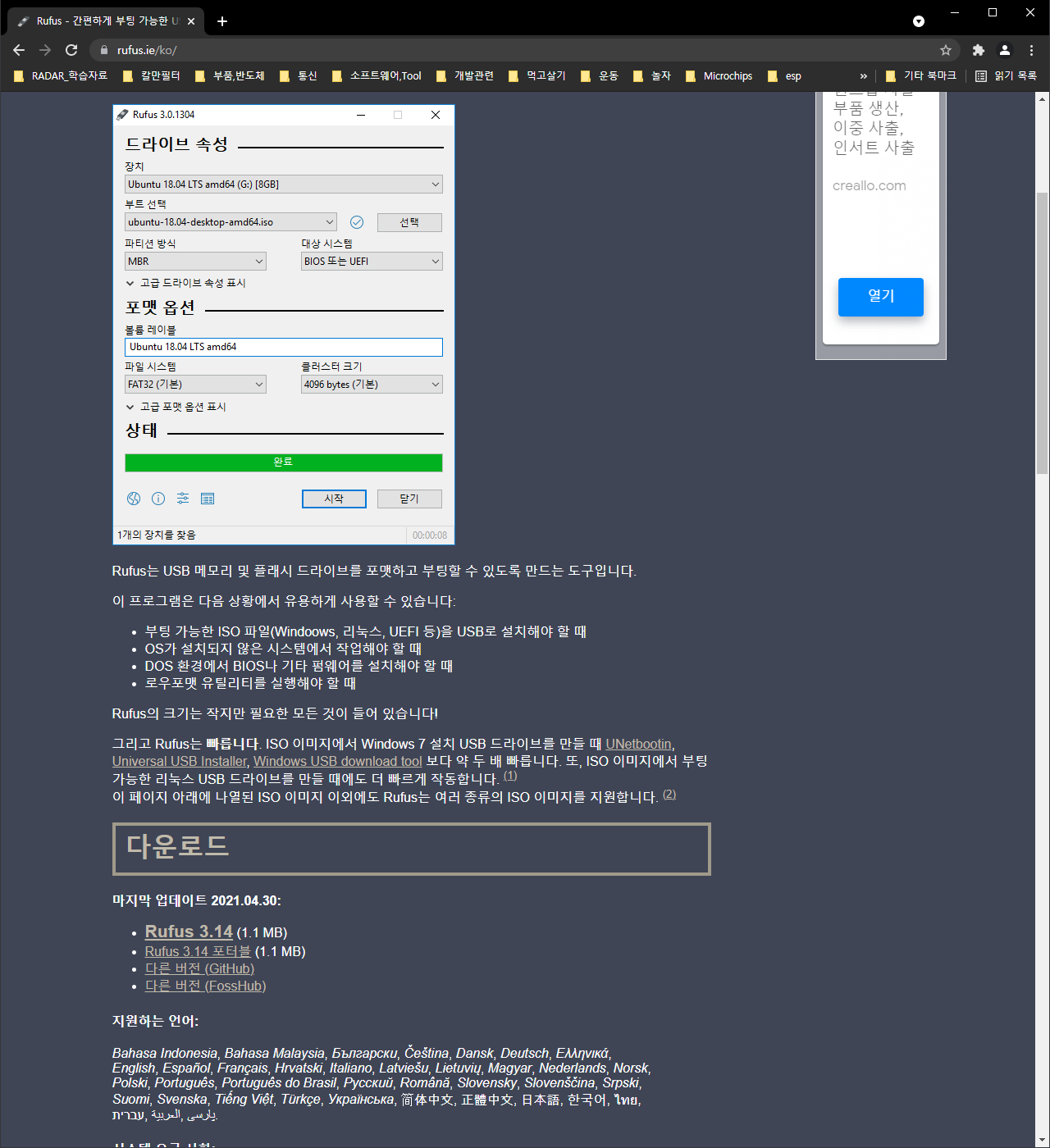Open the esp bookmark folder
1050x1148 pixels.
coord(784,75)
